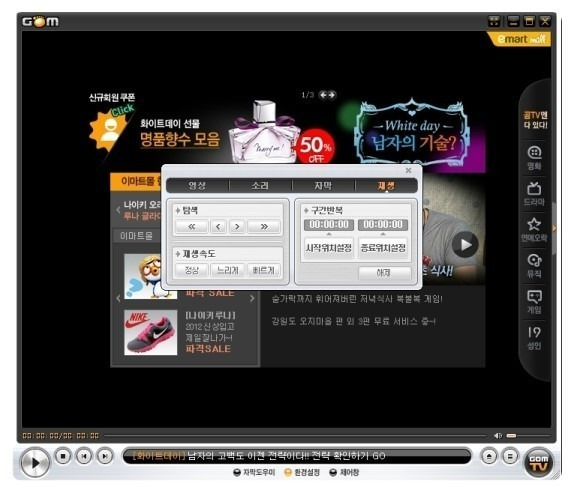Viewport: 574px width, 493px height.
Task: Click the 곰TV엔 다 있다 sidebar label
Action: click(x=535, y=120)
